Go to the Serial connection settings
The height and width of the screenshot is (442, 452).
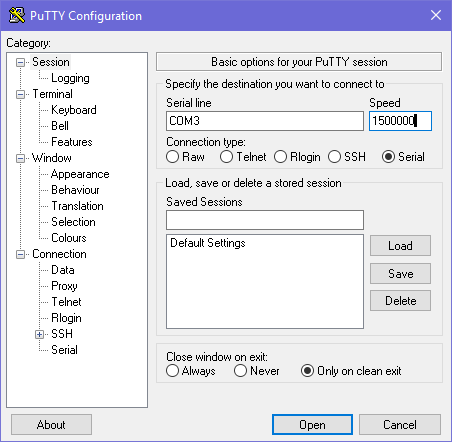point(64,350)
